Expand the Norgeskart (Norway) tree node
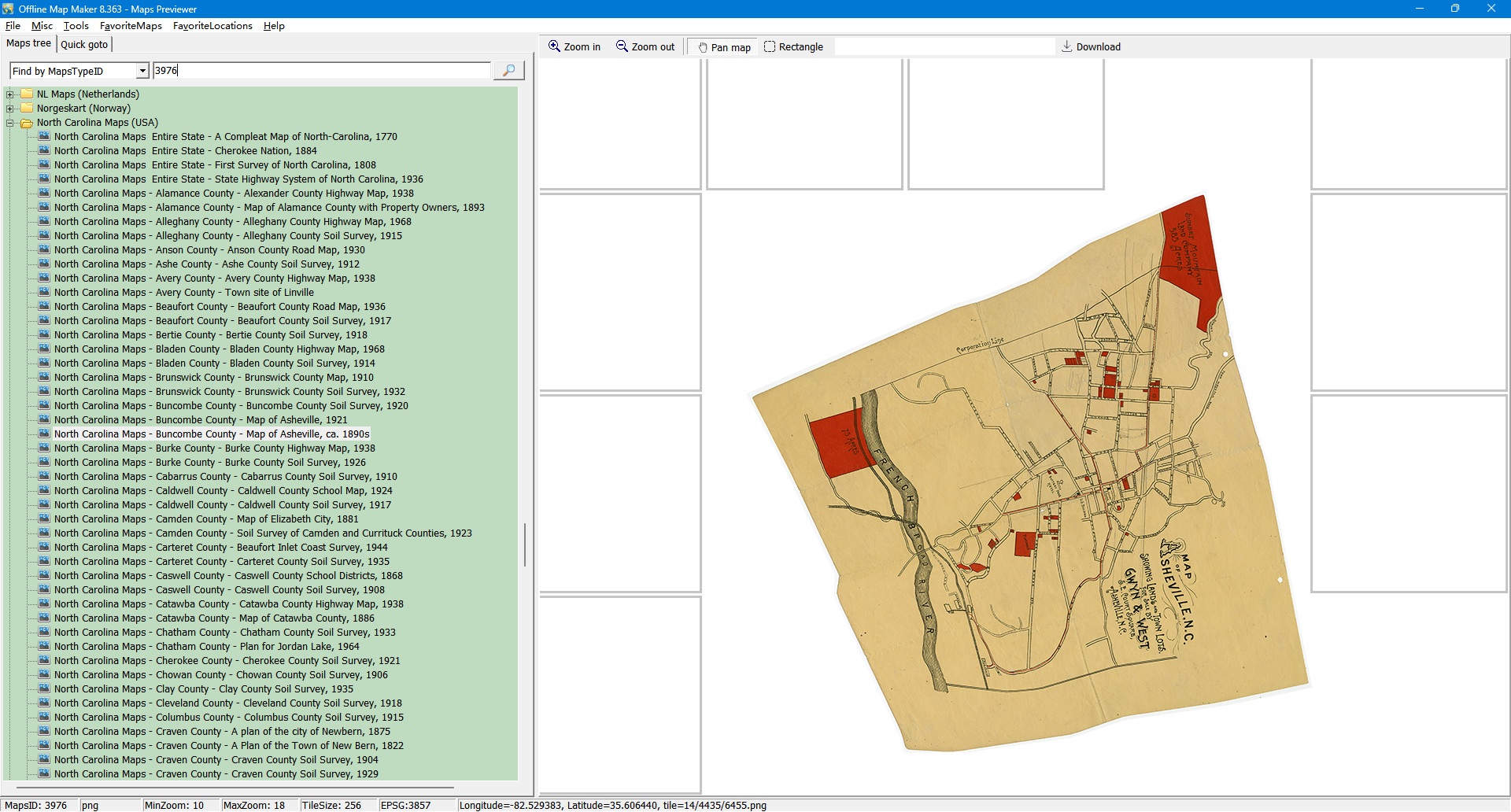Image resolution: width=1511 pixels, height=812 pixels. tap(10, 109)
